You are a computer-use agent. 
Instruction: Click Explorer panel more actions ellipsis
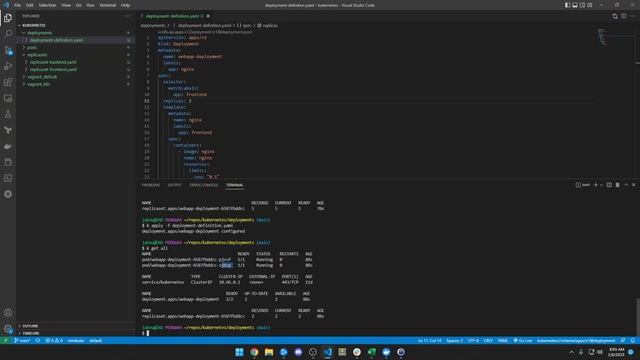point(128,16)
